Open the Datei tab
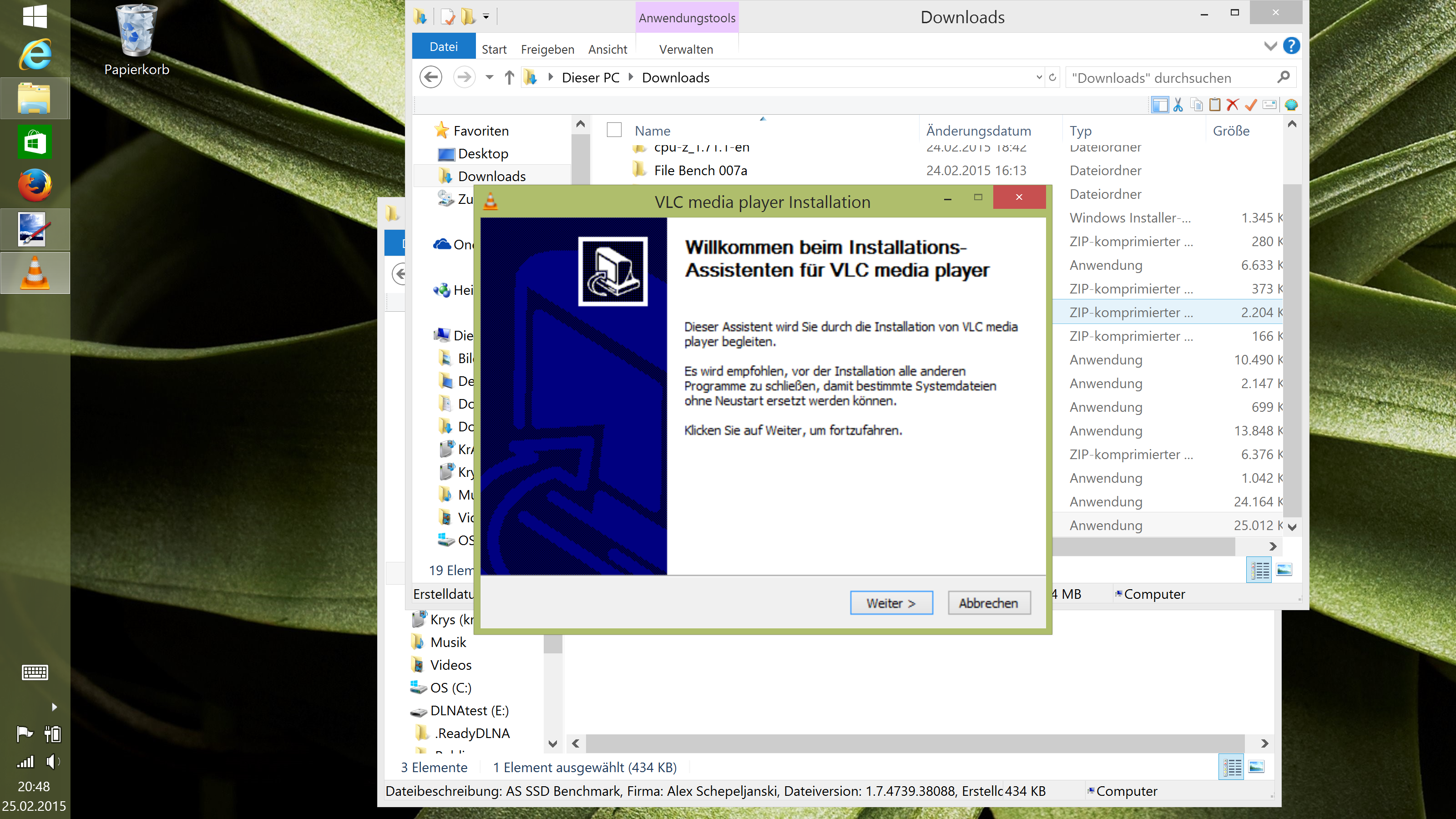This screenshot has height=819, width=1456. coord(444,46)
